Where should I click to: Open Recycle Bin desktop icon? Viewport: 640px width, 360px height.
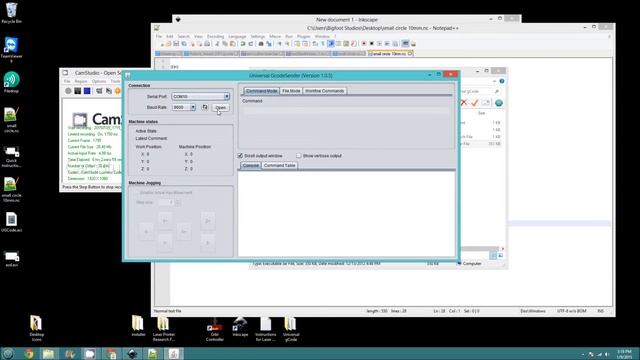click(x=11, y=13)
